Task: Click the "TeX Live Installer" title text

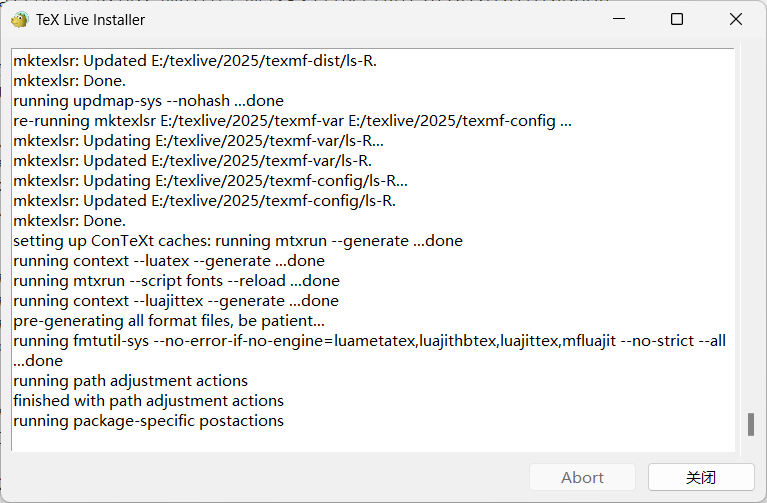Action: [90, 20]
